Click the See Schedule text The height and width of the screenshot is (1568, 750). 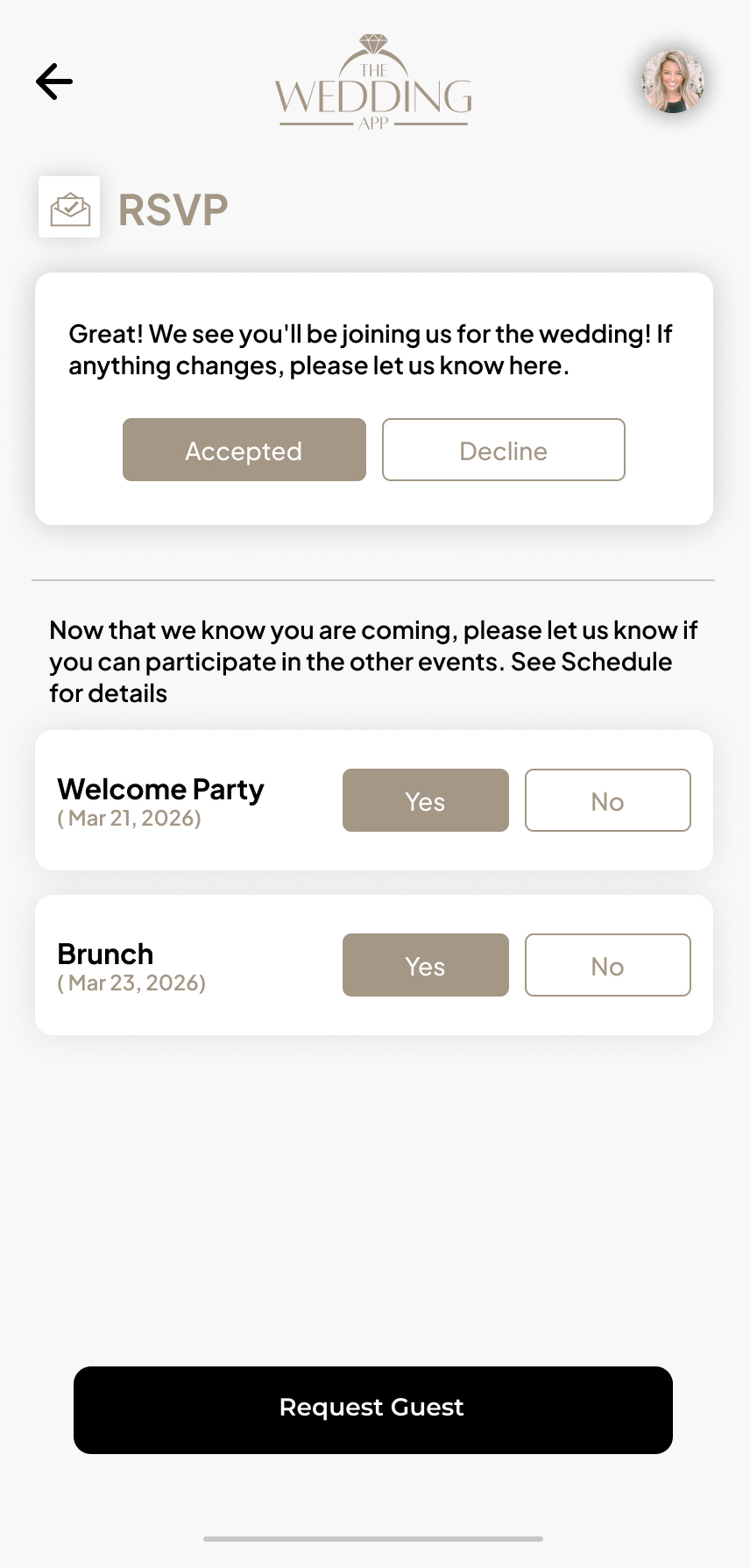pos(591,662)
